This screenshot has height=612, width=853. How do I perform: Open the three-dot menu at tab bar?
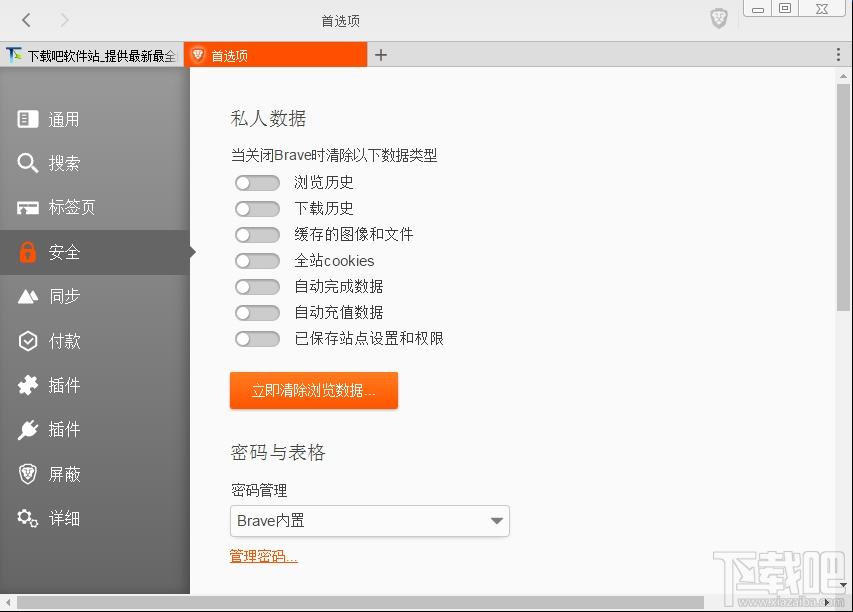[x=838, y=54]
